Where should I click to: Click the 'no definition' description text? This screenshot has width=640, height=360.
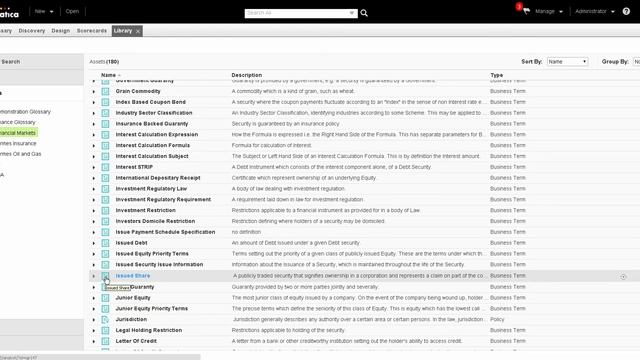click(x=246, y=232)
